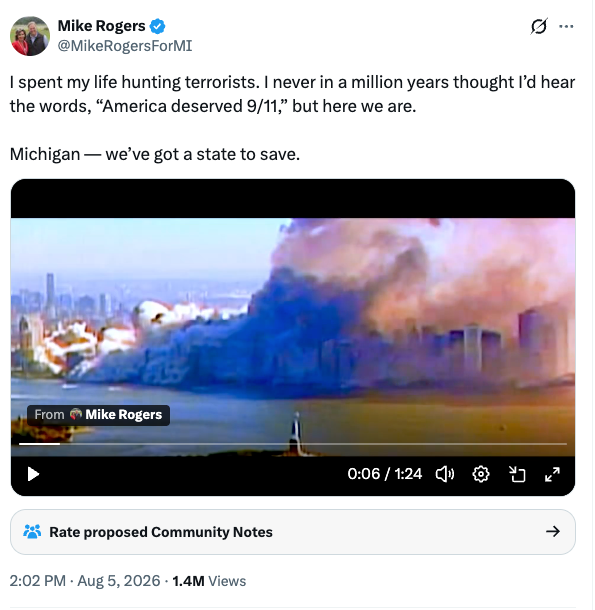The height and width of the screenshot is (610, 595).
Task: Rate proposed Community Notes
Action: (x=293, y=532)
